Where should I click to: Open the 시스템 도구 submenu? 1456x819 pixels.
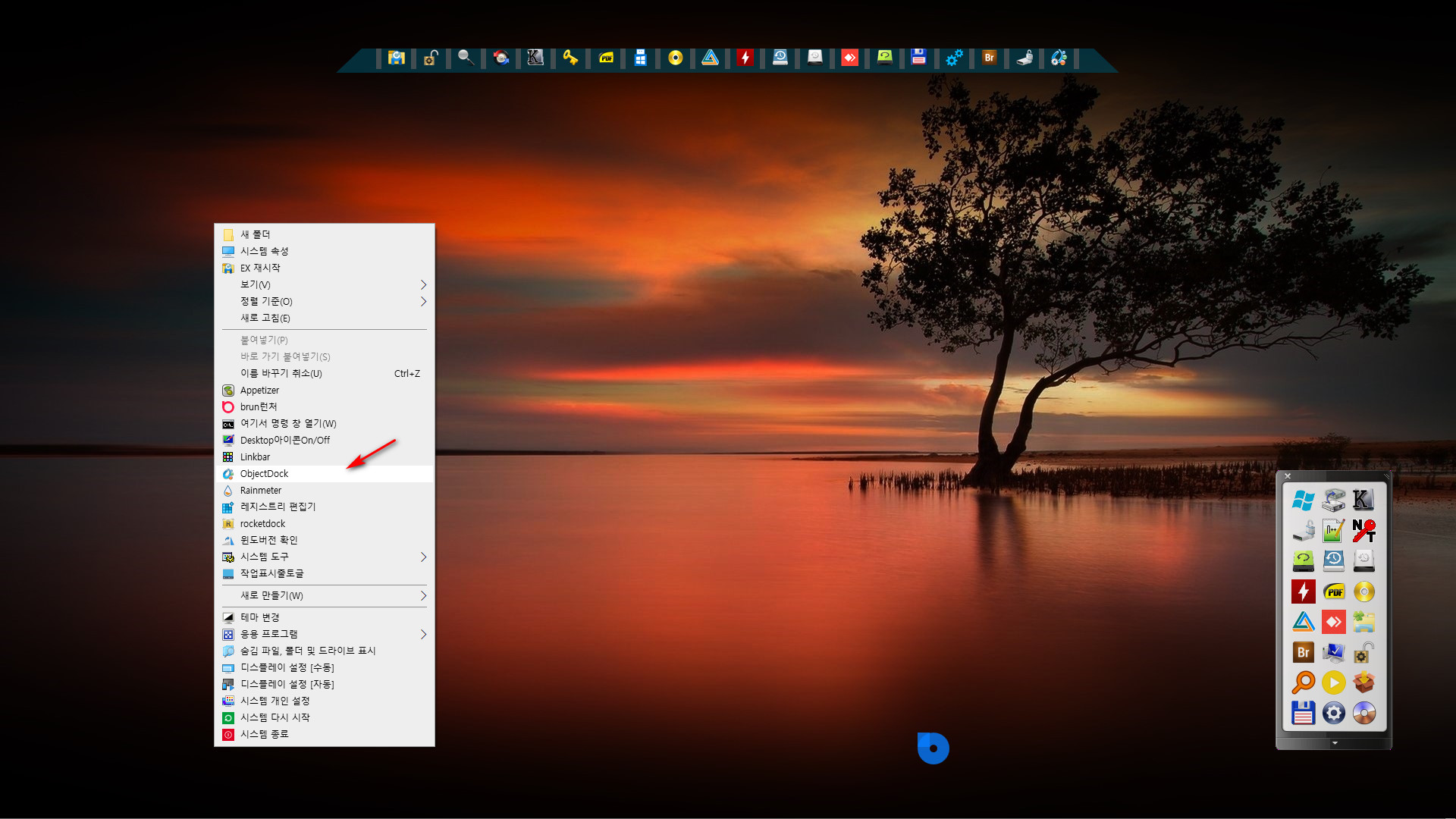pos(325,557)
